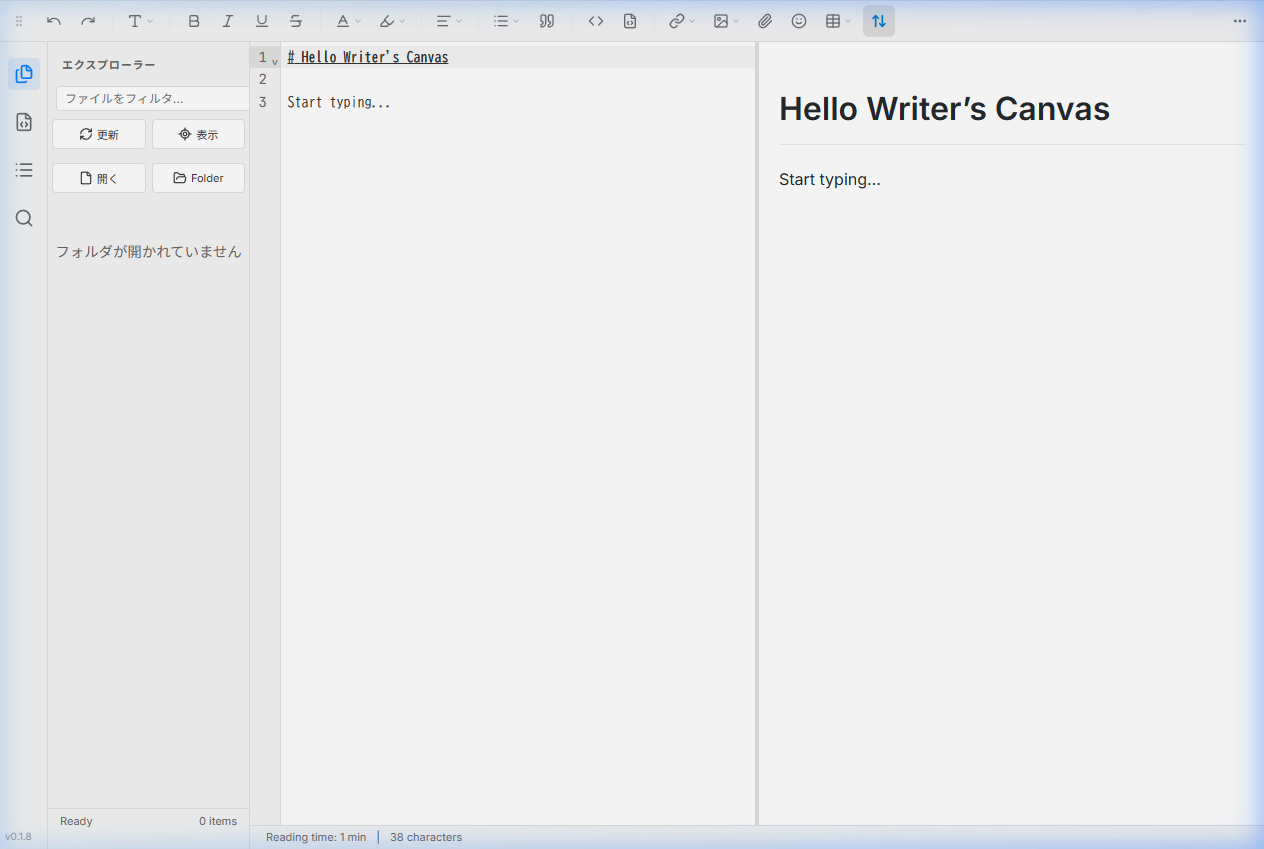
Task: Attach a file with the paperclip icon
Action: point(765,21)
